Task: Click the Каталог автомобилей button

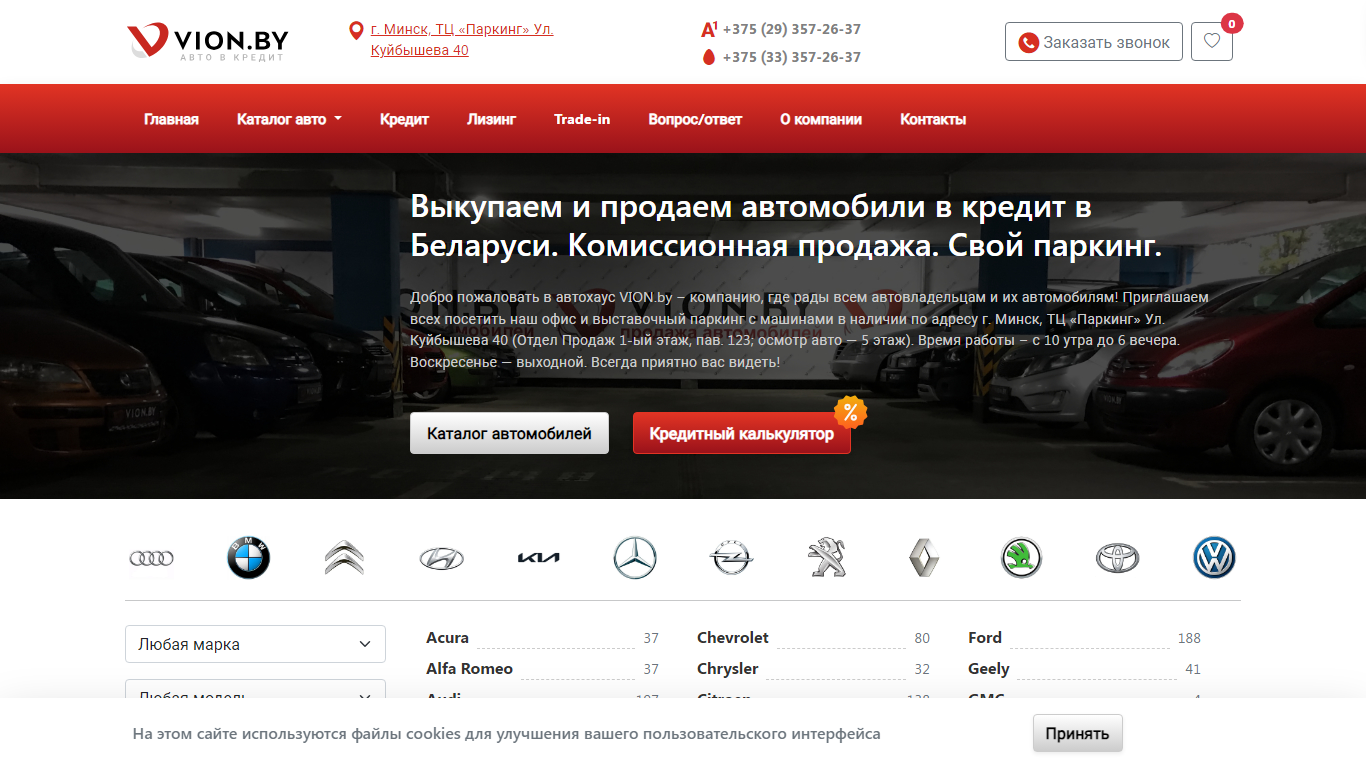Action: pyautogui.click(x=509, y=433)
